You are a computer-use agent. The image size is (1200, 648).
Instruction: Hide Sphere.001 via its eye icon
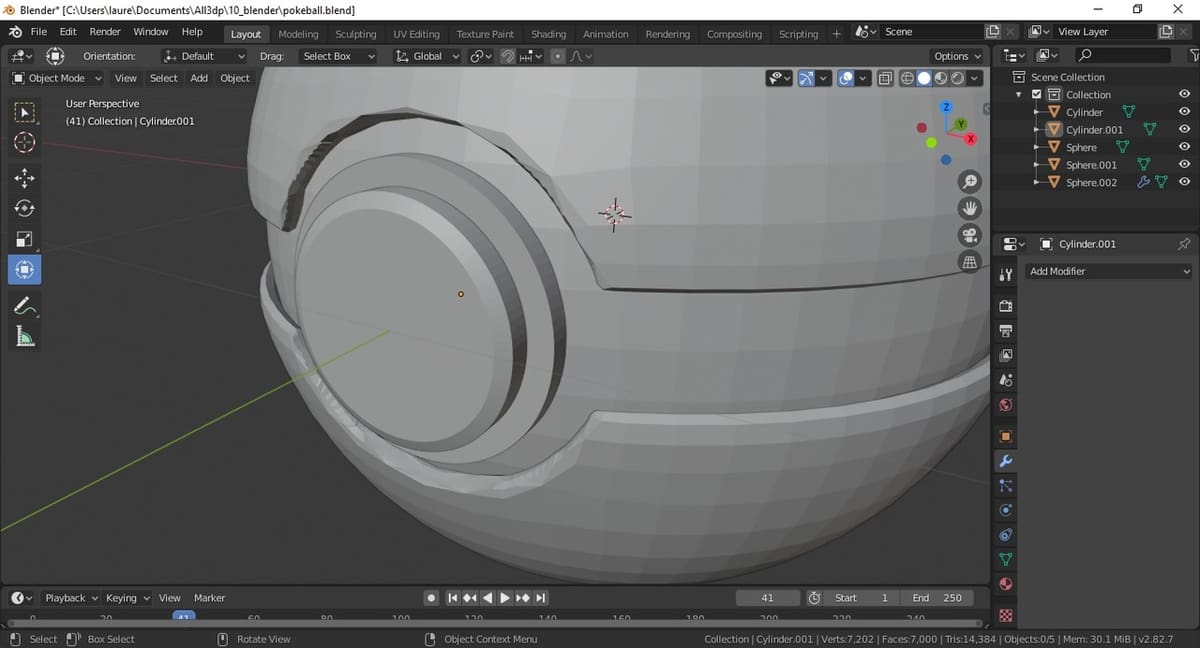point(1184,164)
